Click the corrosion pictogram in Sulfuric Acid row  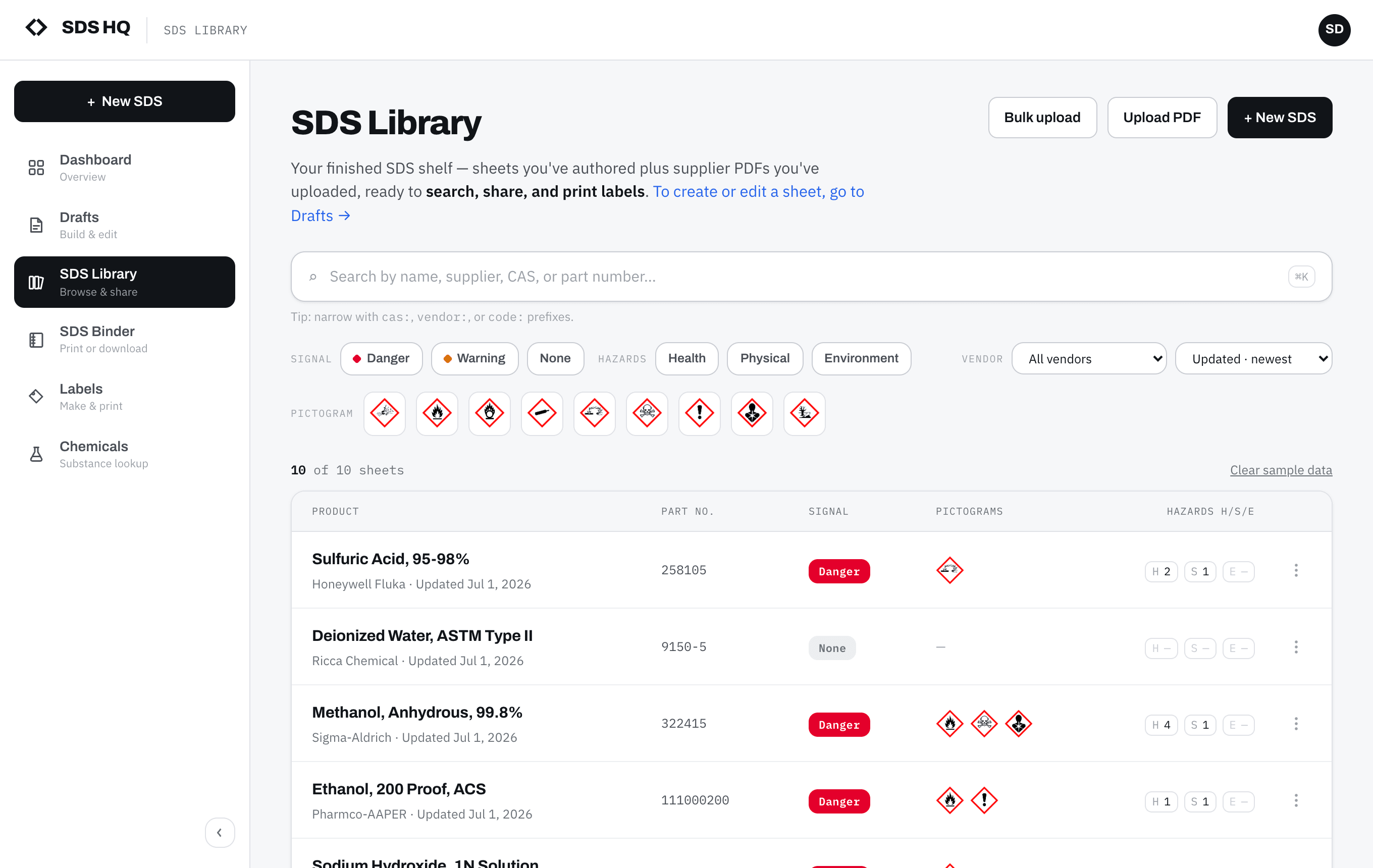[949, 570]
